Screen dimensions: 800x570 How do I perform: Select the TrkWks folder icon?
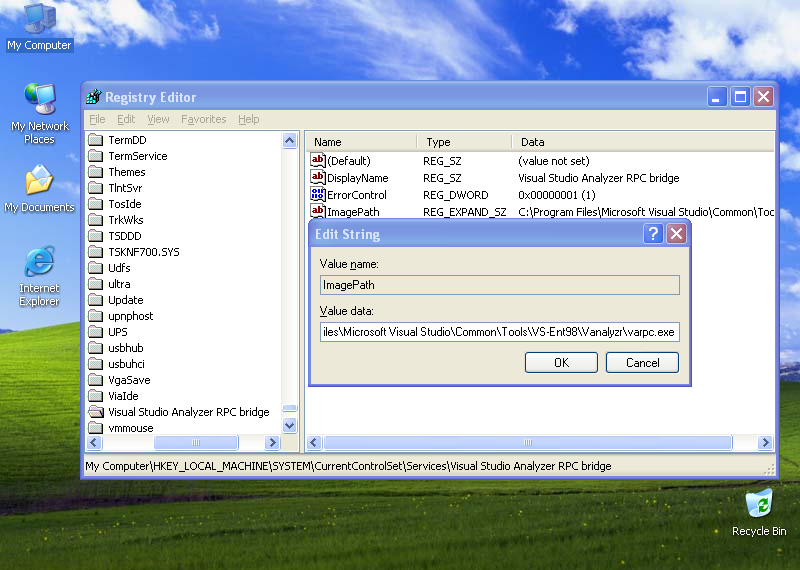(x=95, y=220)
